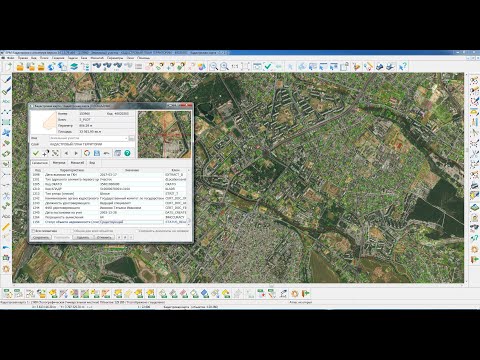Go to next object arrow in dialog
This screenshot has height=360, width=480.
pyautogui.click(x=76, y=153)
